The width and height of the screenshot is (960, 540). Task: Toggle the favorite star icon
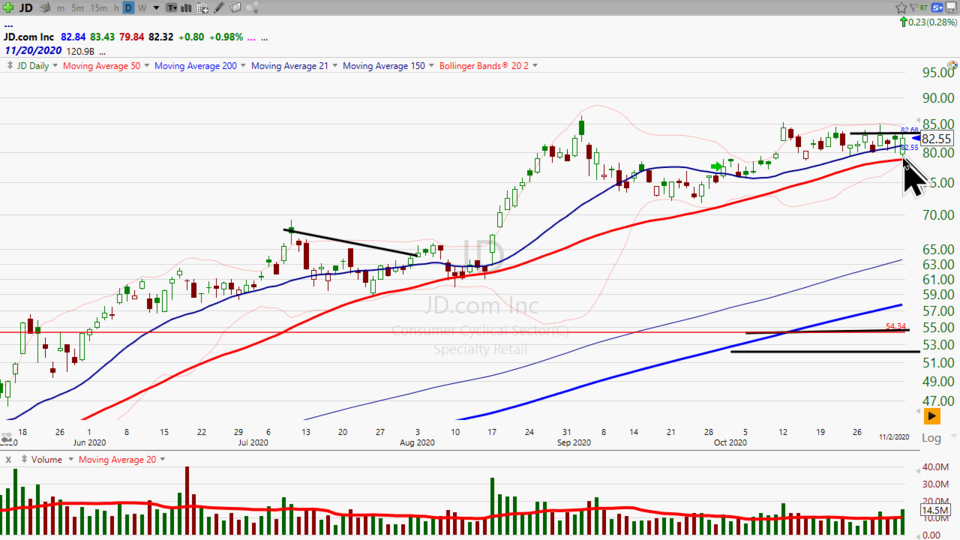click(x=901, y=8)
